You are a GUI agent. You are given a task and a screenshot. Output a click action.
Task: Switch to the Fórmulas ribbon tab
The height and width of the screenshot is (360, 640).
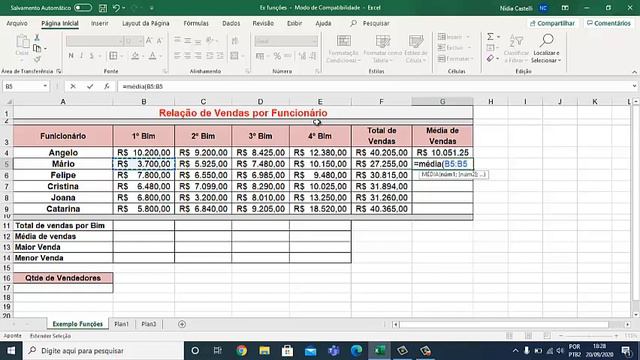[196, 23]
